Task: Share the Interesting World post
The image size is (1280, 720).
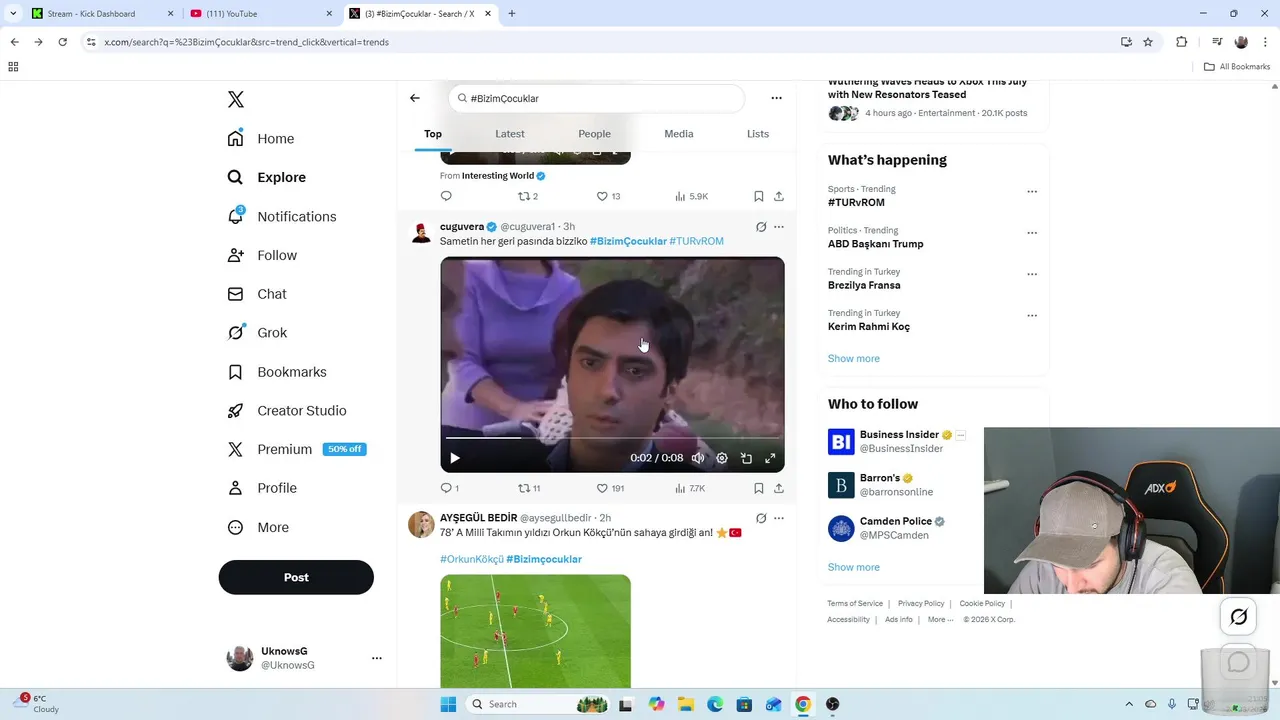Action: point(779,196)
